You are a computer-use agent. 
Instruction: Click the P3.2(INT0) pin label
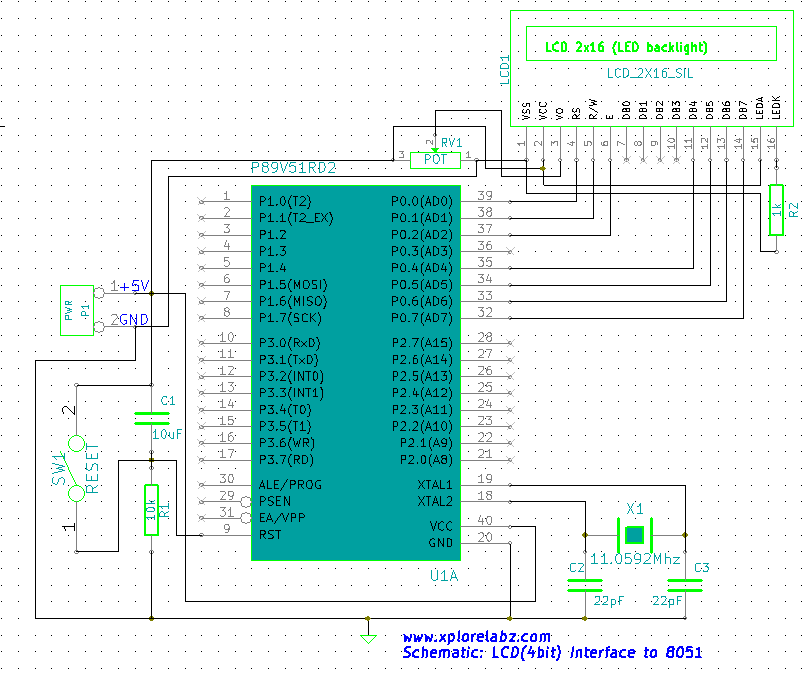[x=292, y=376]
